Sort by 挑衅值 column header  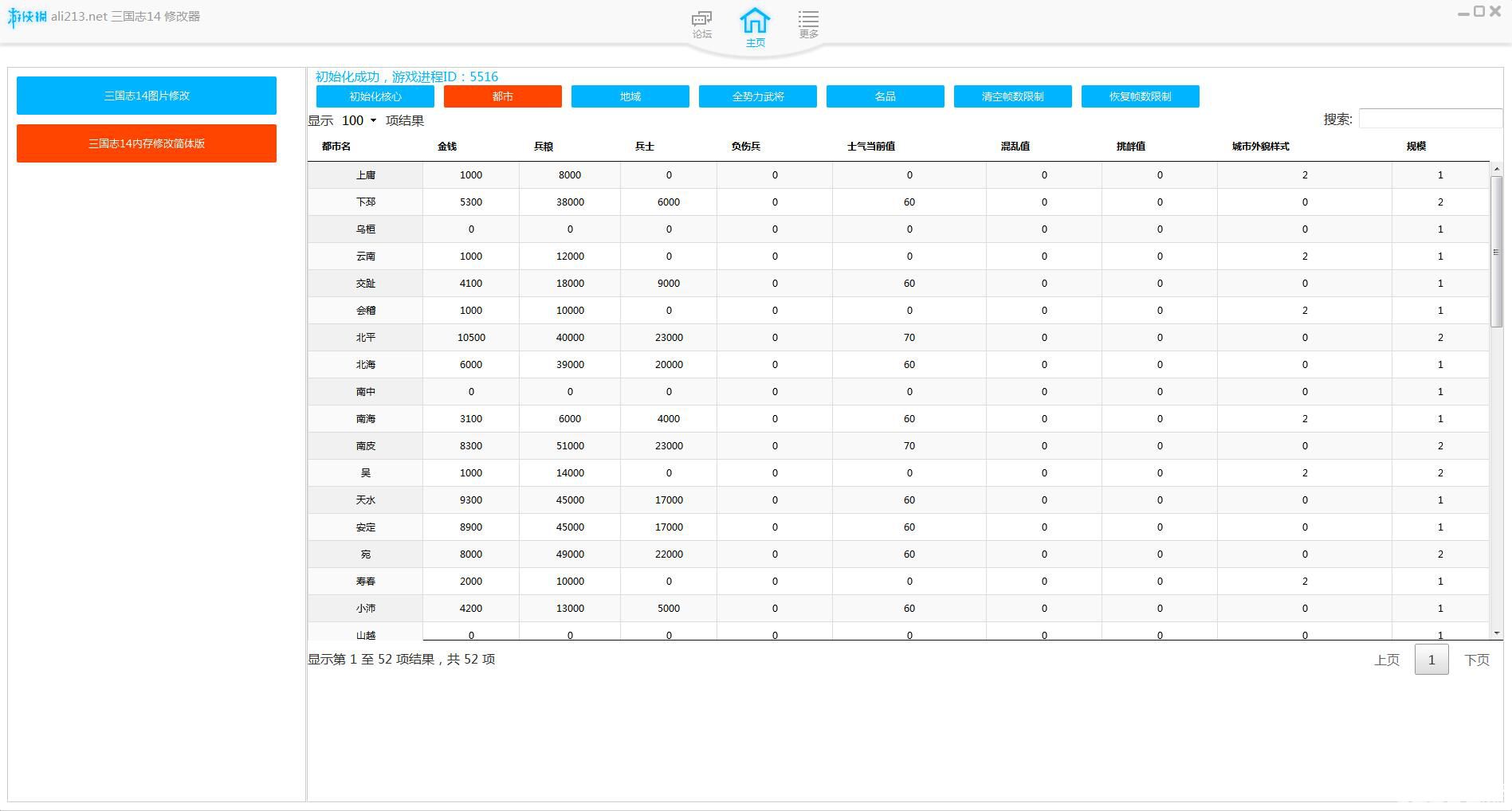pyautogui.click(x=1131, y=147)
